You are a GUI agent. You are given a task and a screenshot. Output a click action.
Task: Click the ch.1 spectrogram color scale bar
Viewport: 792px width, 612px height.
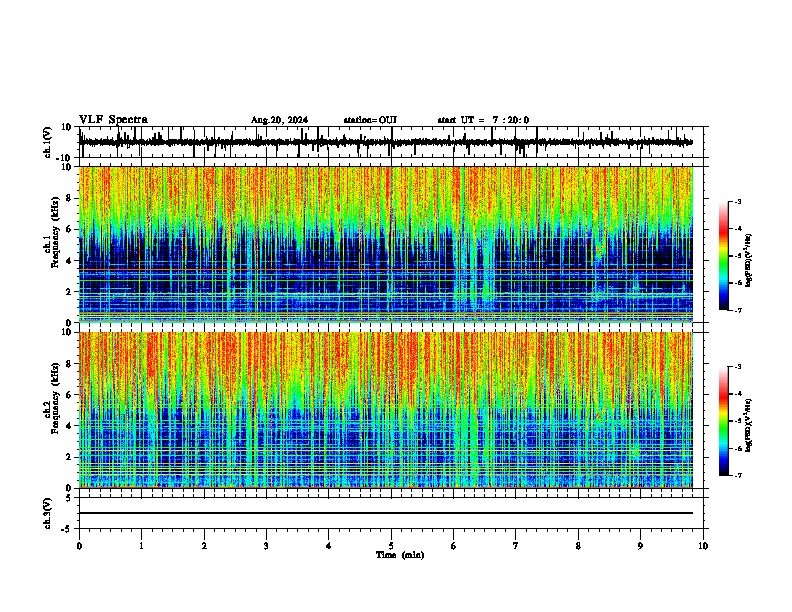pos(724,256)
